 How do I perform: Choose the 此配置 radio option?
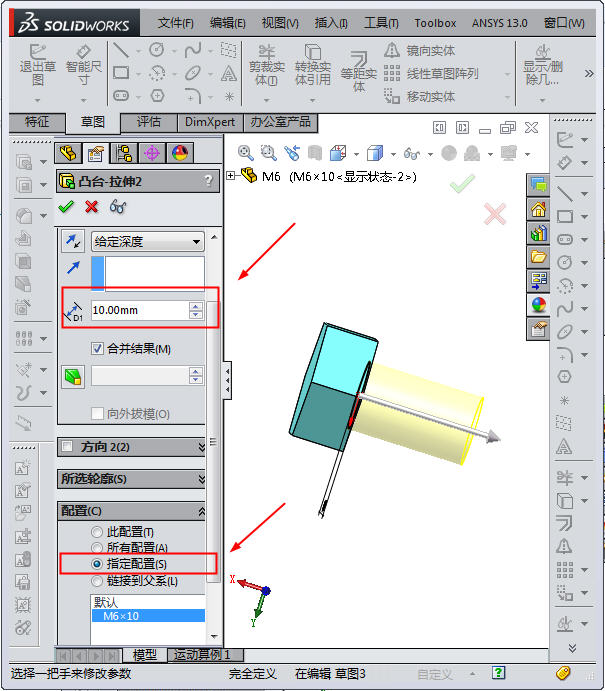click(97, 532)
